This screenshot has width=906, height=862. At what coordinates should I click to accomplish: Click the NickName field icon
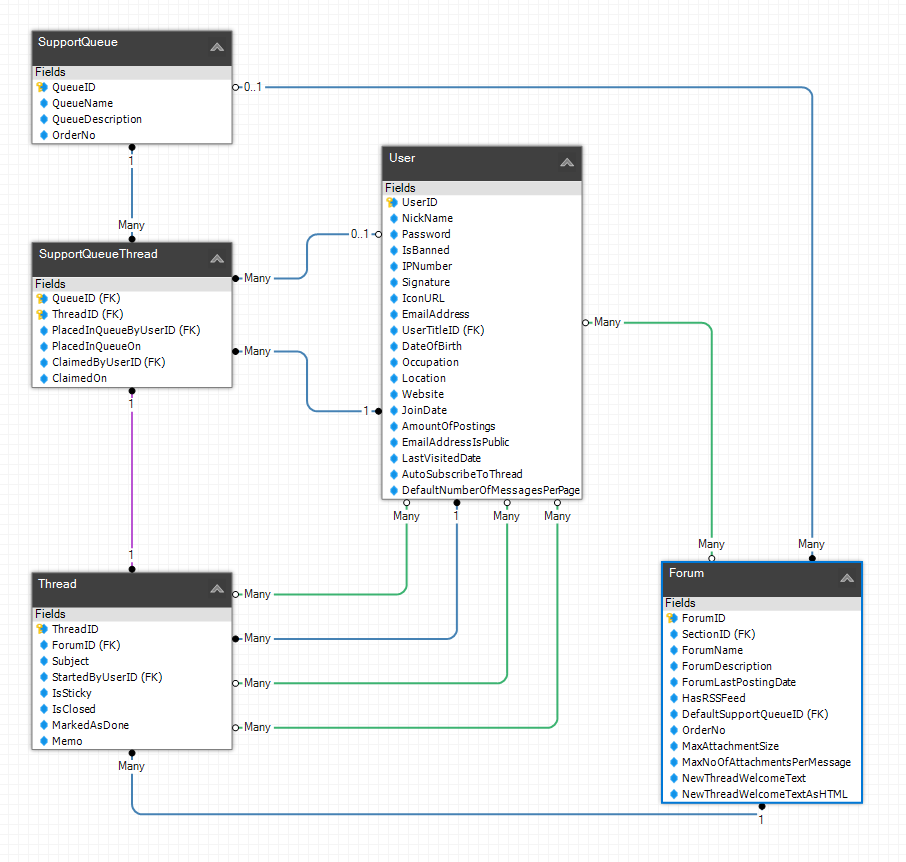(393, 218)
